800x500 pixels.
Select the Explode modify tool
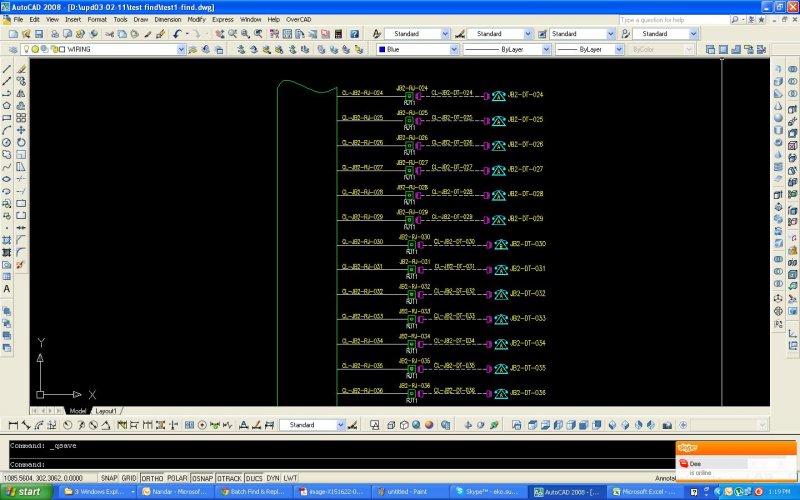pyautogui.click(x=21, y=265)
